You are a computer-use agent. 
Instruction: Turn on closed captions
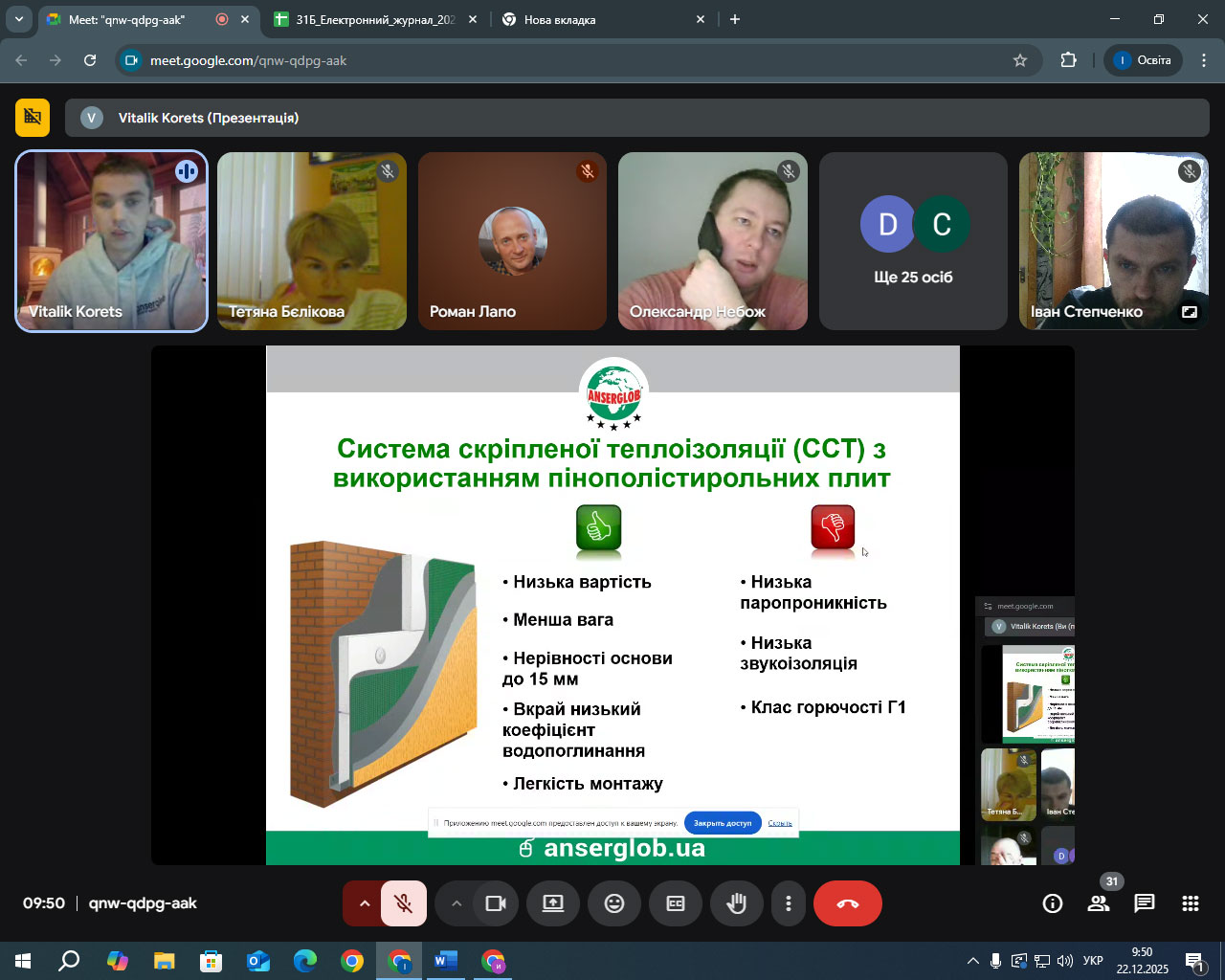point(676,903)
